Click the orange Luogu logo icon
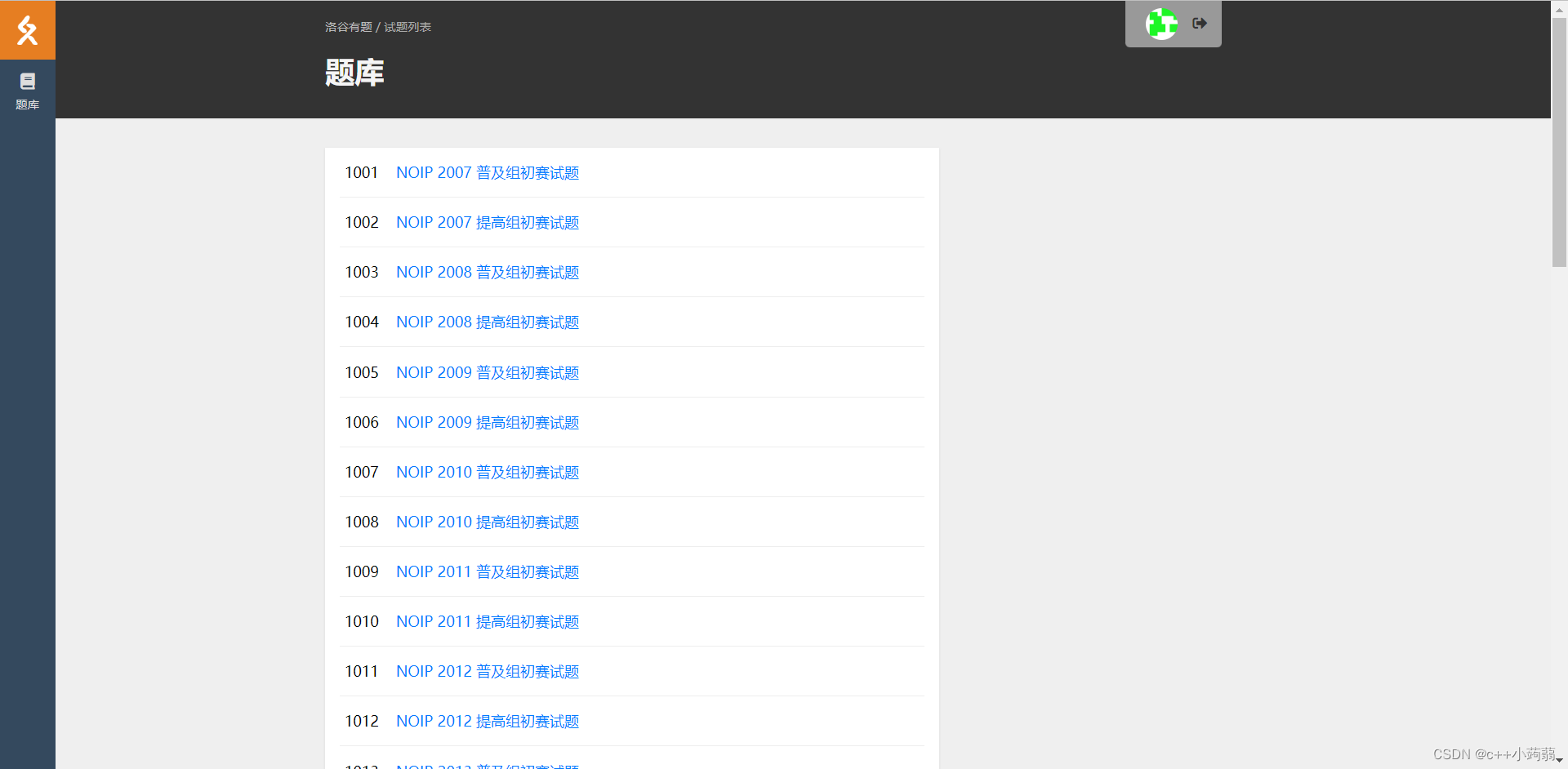Viewport: 1568px width, 769px height. point(28,30)
